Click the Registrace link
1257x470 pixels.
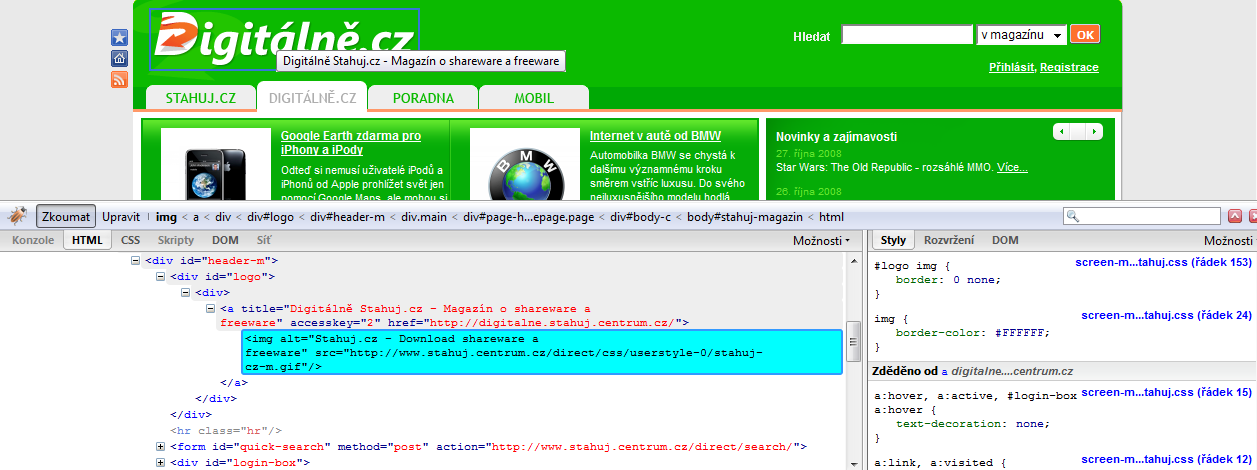tap(1069, 67)
